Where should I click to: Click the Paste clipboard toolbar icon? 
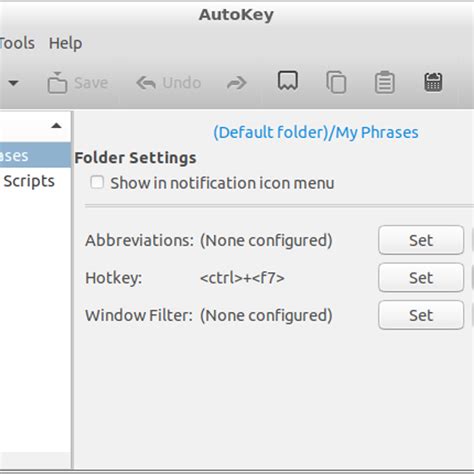click(385, 82)
